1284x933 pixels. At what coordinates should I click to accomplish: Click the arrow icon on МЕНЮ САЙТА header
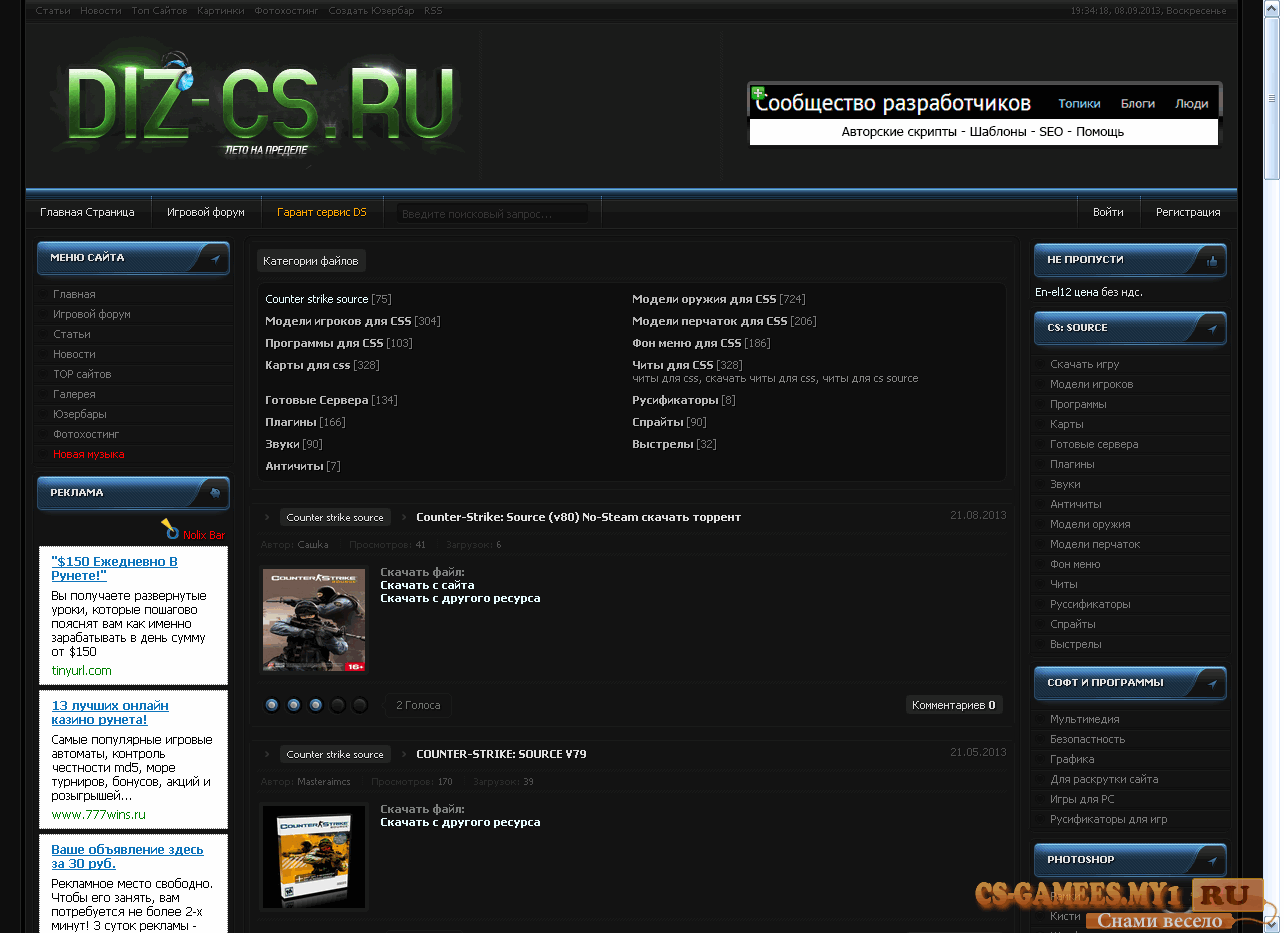point(215,258)
